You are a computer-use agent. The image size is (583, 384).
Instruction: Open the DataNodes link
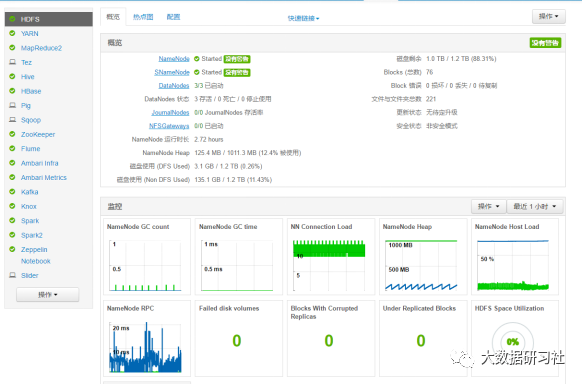coord(174,85)
